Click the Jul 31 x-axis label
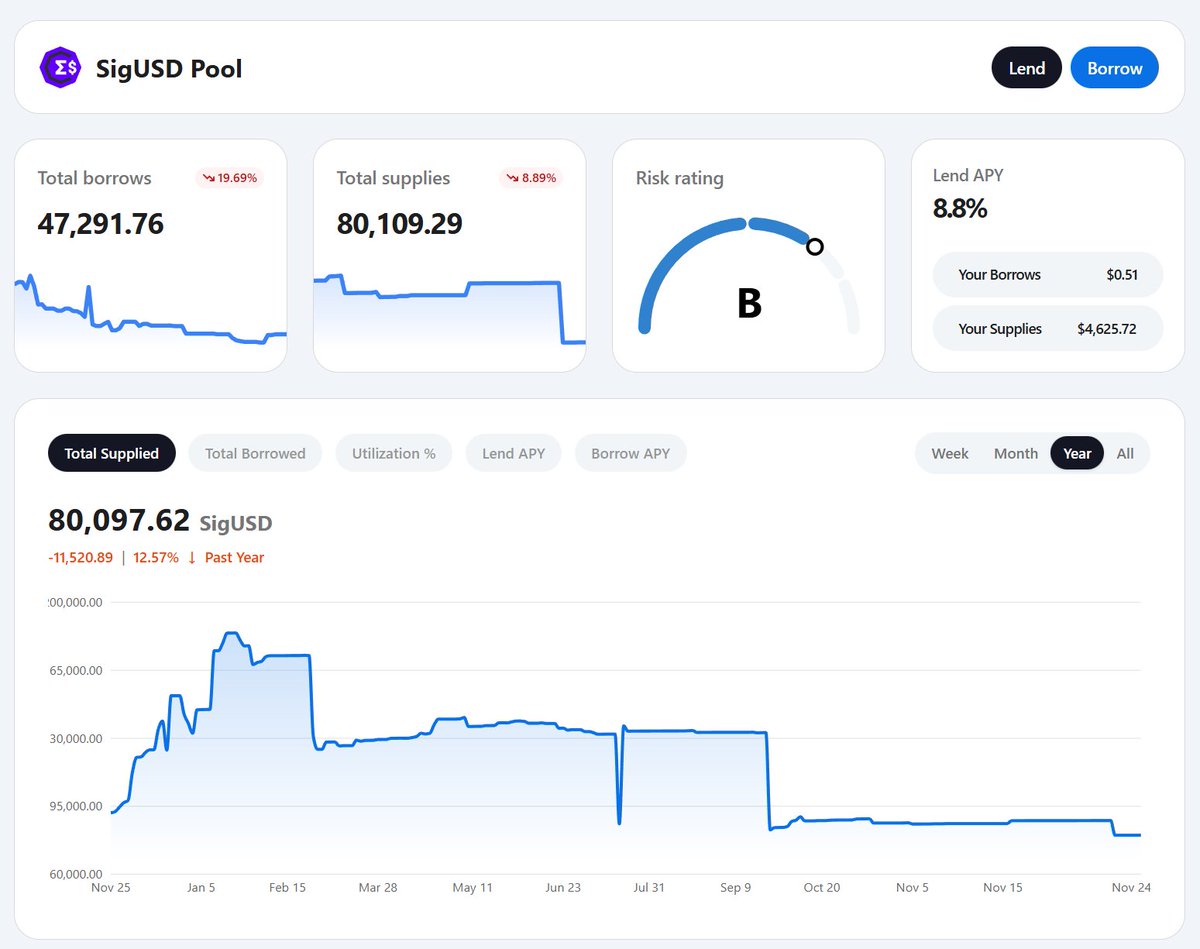The width and height of the screenshot is (1200, 949). coord(649,887)
